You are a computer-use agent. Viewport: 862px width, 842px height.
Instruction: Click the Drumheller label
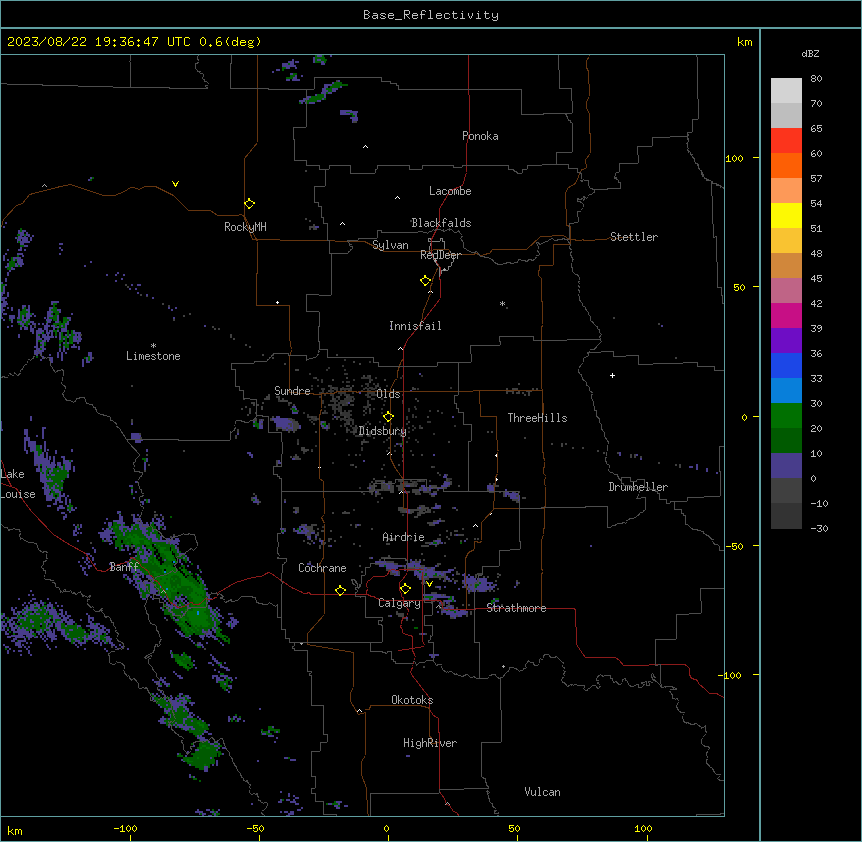[638, 487]
